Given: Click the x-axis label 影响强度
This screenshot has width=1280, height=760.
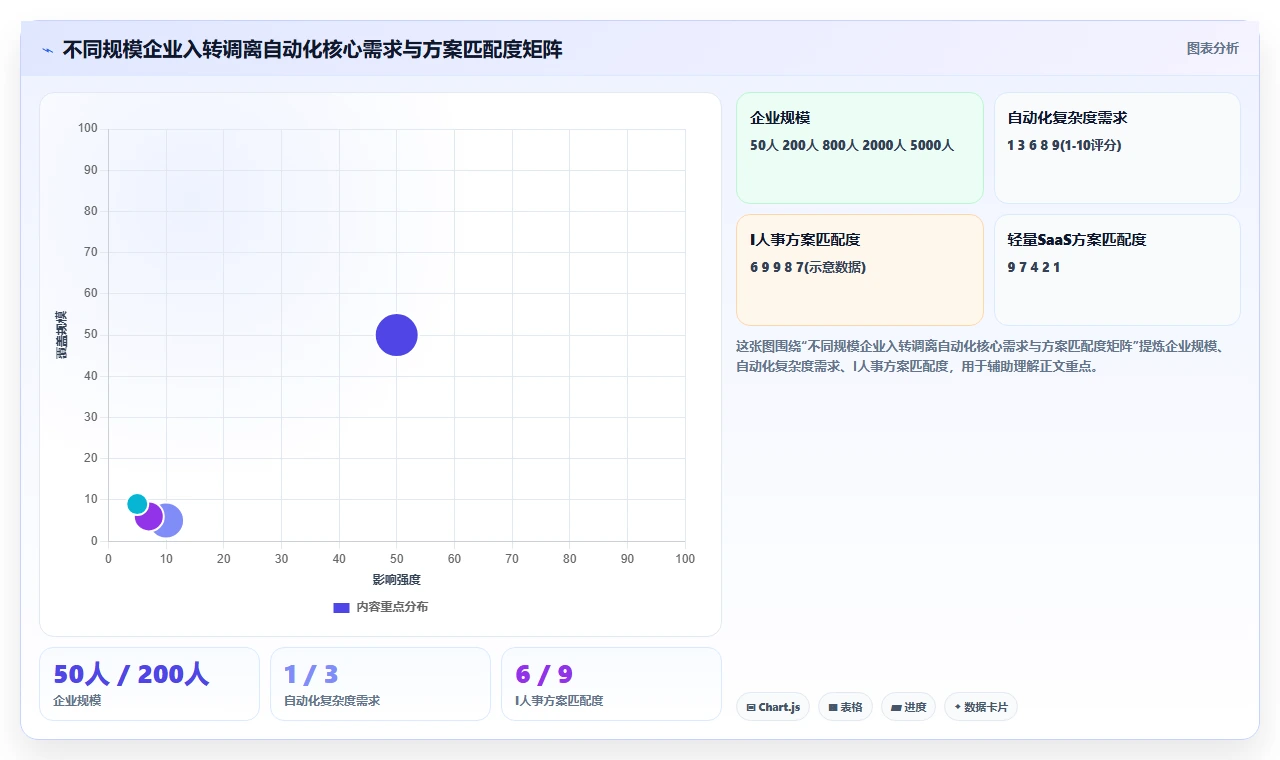Looking at the screenshot, I should pyautogui.click(x=396, y=579).
